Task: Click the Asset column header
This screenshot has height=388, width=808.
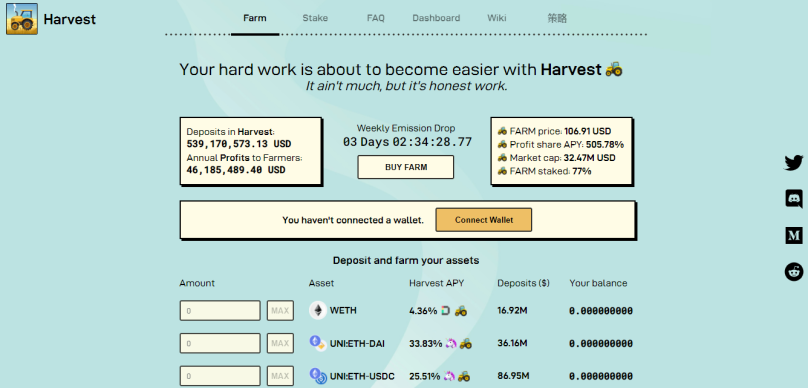Action: 321,283
